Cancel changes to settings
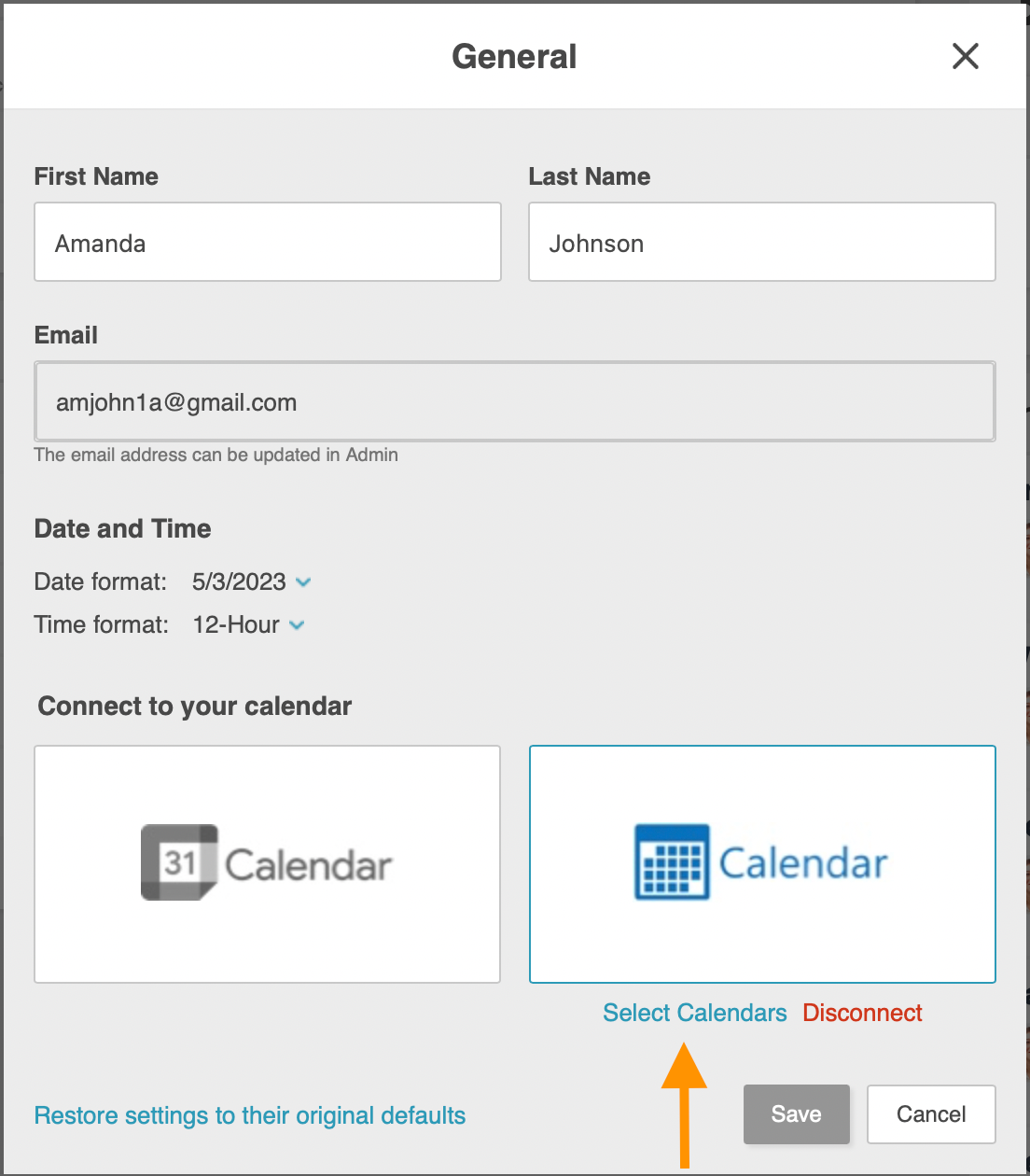Screen dimensions: 1030x1176 point(930,1113)
